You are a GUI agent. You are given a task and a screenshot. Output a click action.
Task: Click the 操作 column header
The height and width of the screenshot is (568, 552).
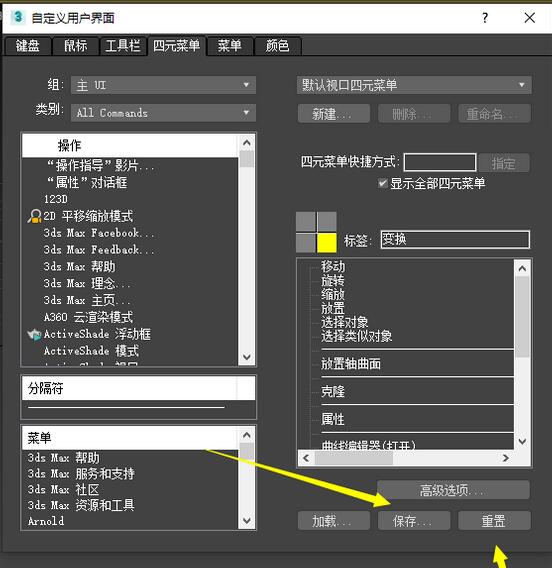tap(130, 146)
